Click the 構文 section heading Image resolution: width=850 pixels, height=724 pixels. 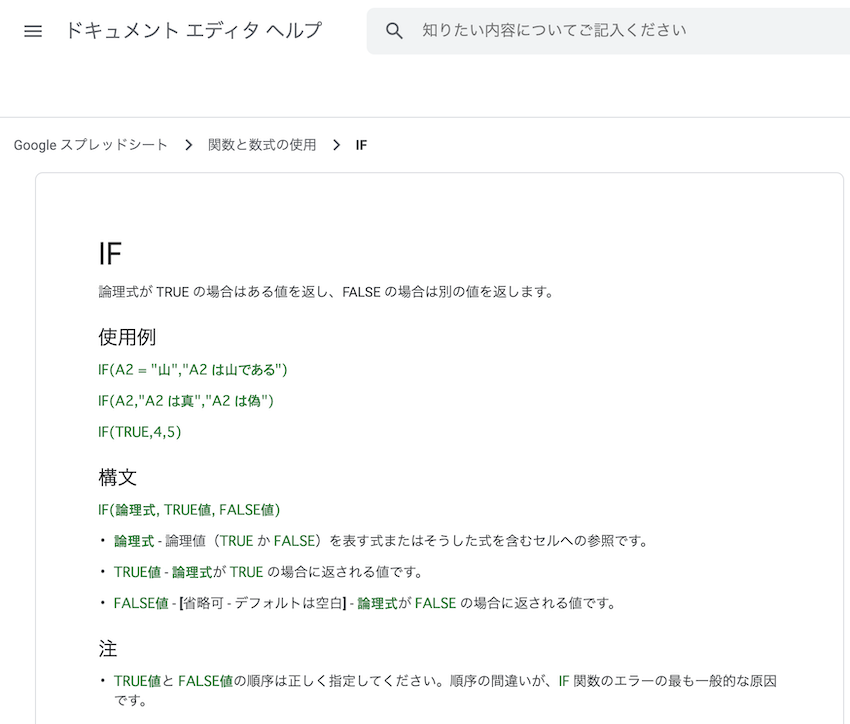point(118,477)
